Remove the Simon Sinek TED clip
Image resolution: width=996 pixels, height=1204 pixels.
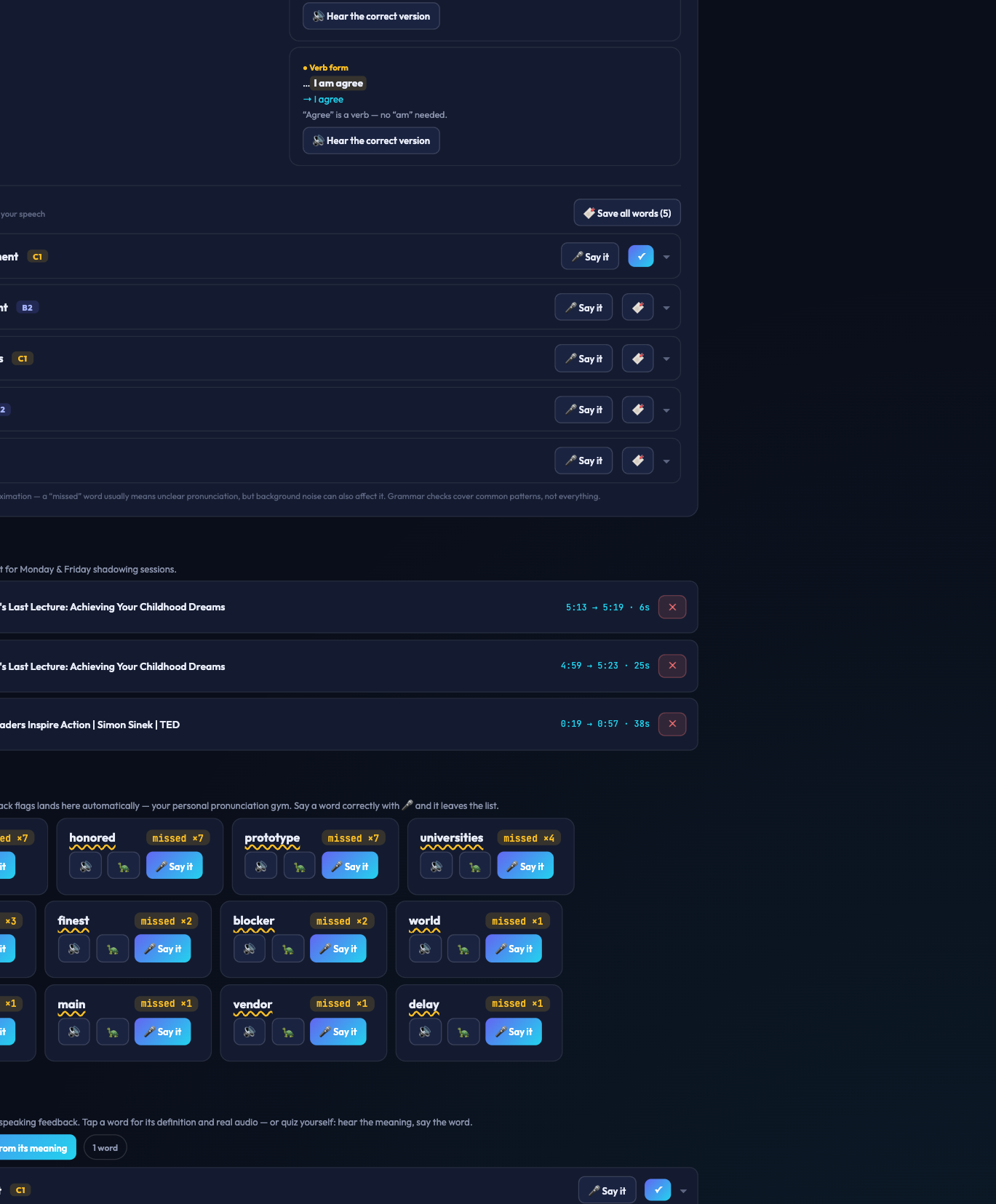[x=672, y=724]
